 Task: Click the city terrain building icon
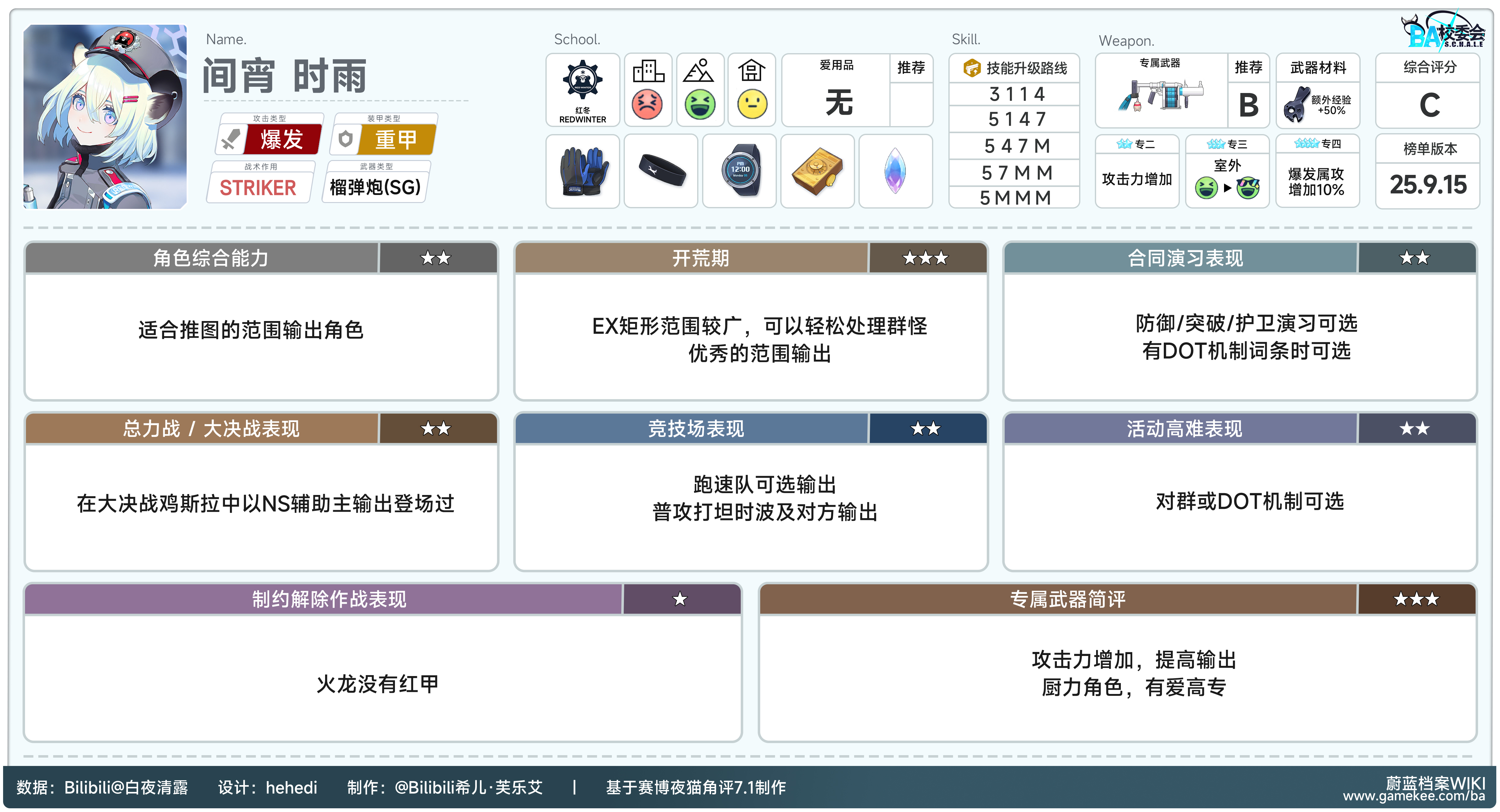point(648,72)
